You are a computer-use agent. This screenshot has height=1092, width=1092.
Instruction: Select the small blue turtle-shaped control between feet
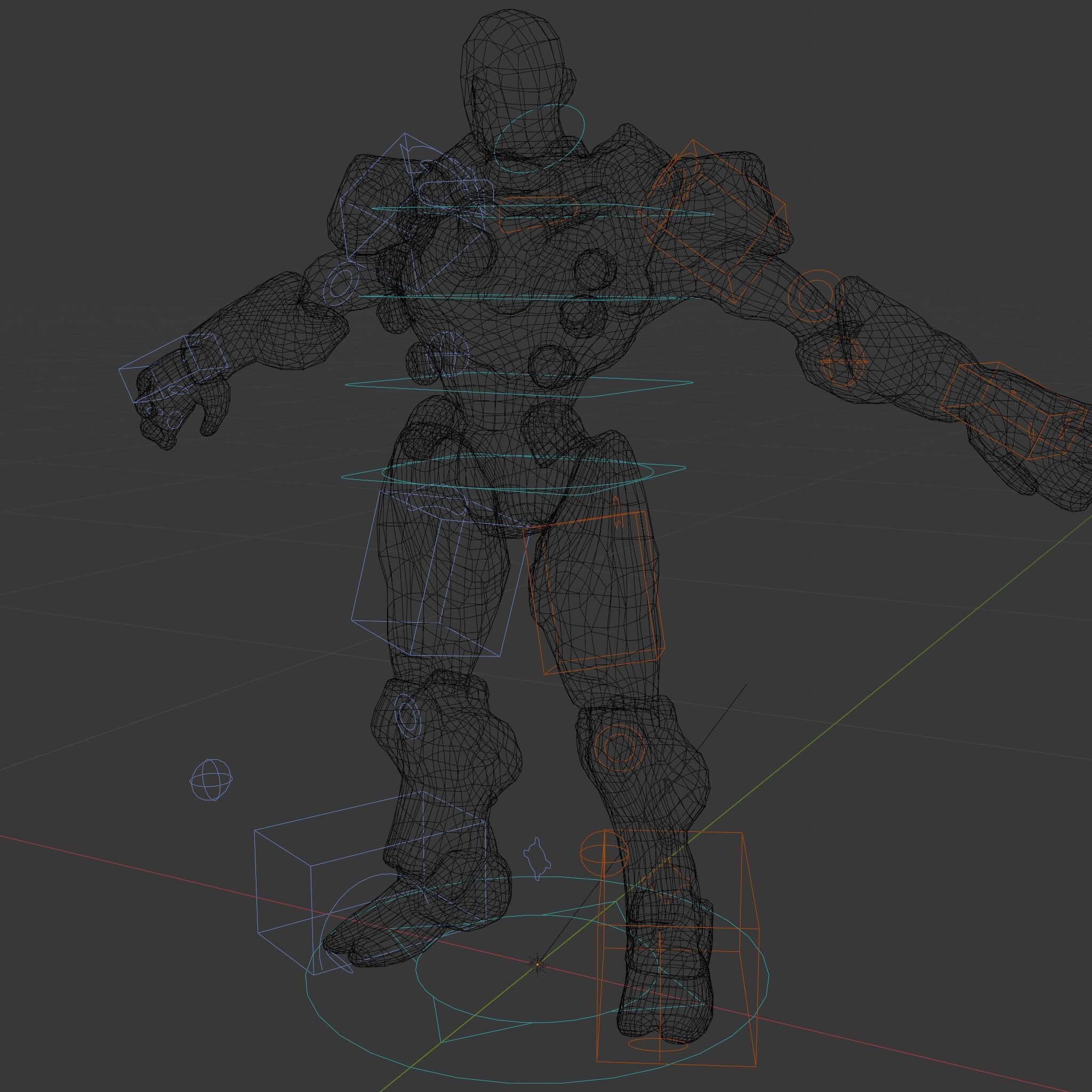[x=536, y=859]
